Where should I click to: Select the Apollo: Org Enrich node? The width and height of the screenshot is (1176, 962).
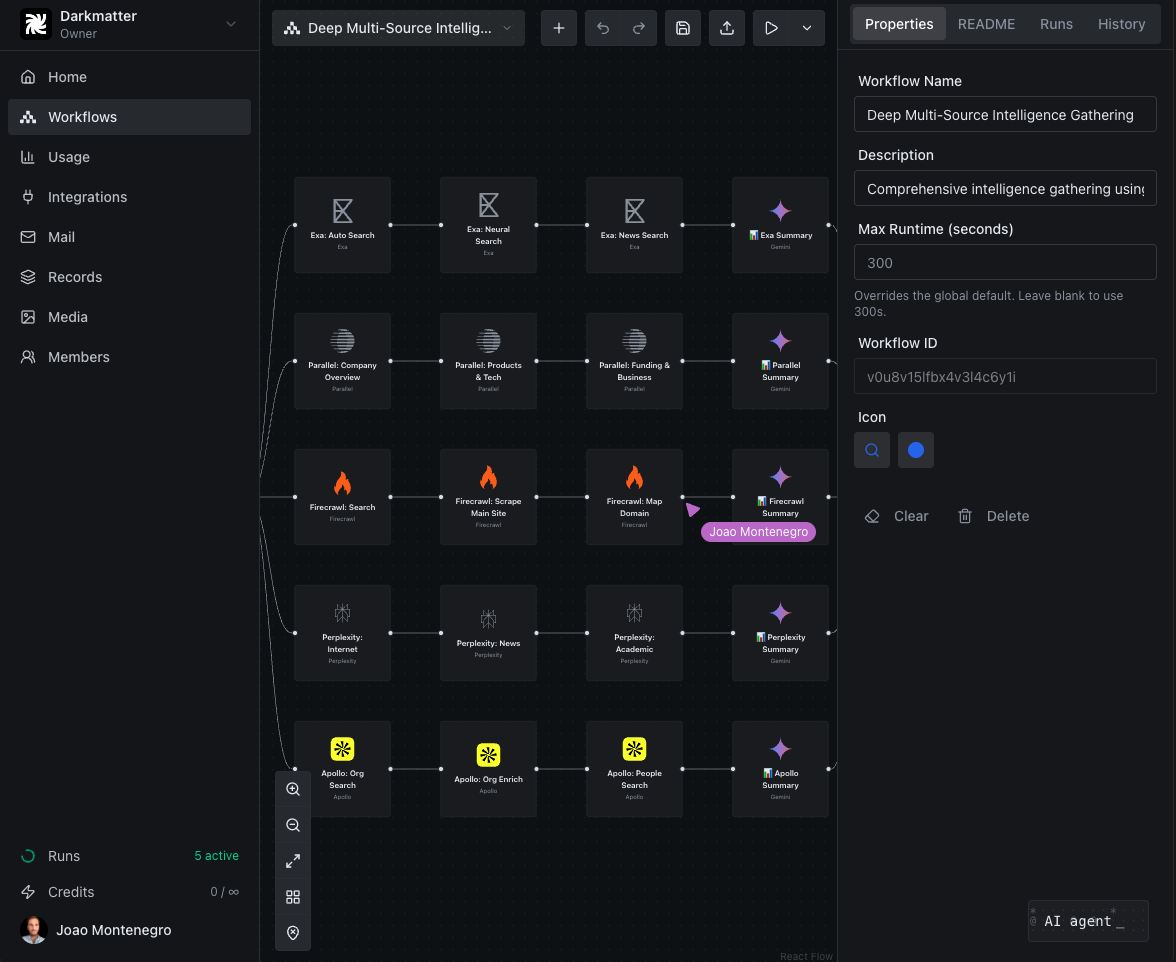coord(488,769)
